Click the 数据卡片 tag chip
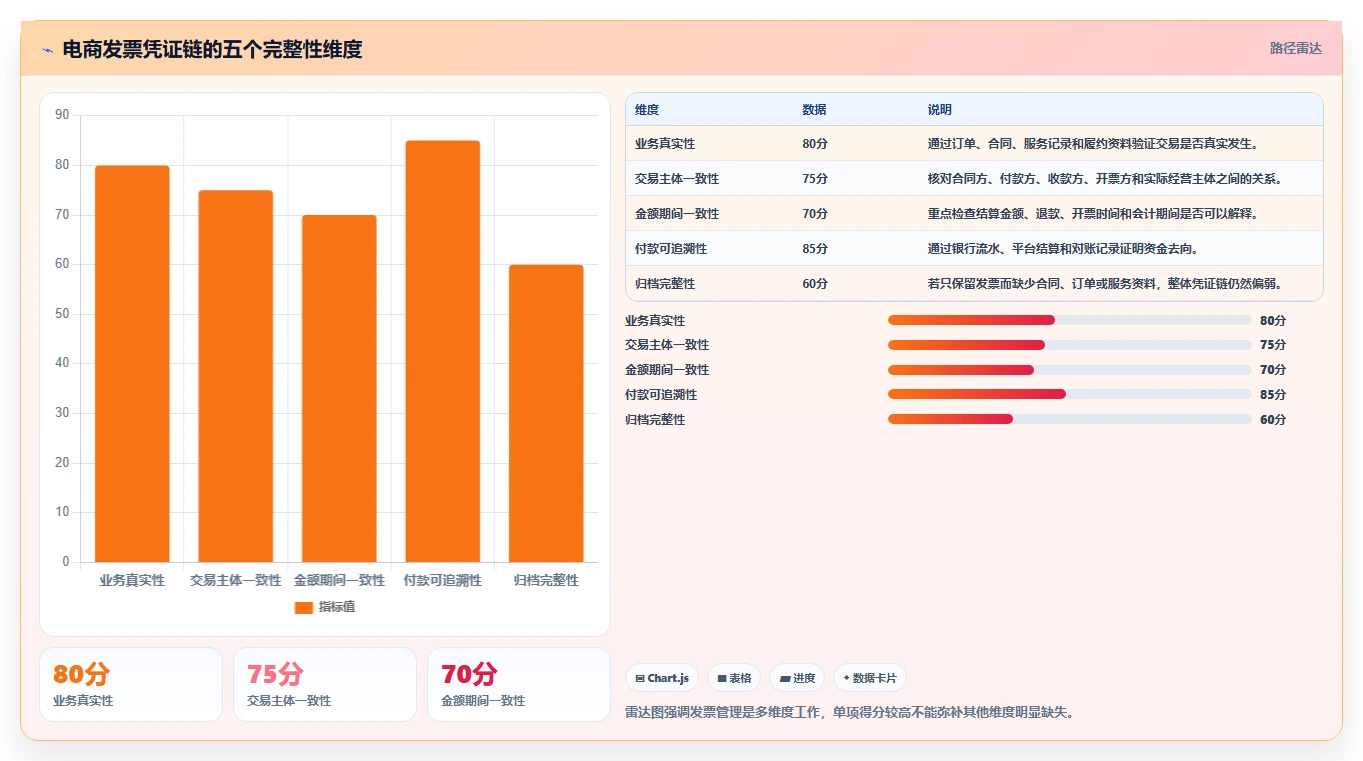 [870, 678]
